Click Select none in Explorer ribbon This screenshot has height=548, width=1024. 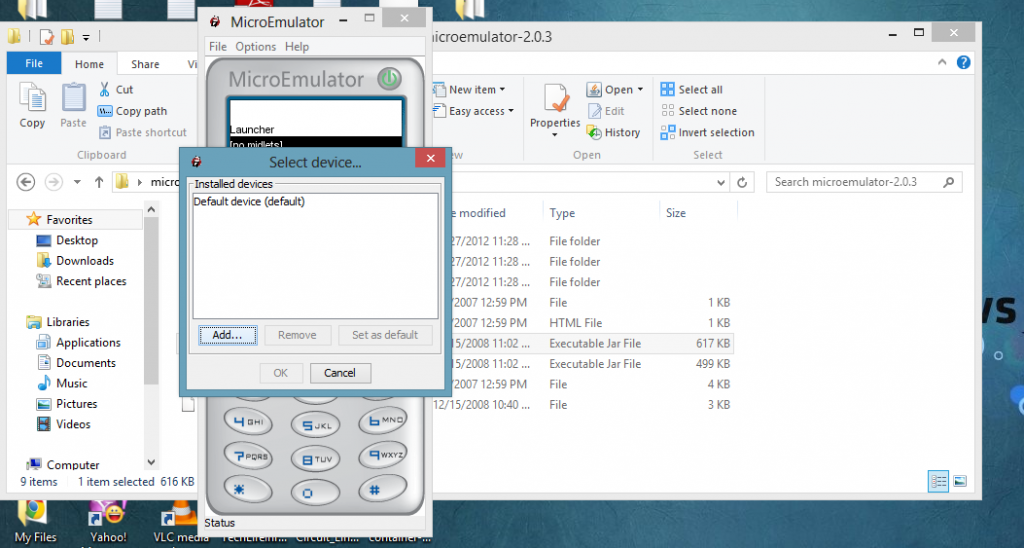click(699, 111)
